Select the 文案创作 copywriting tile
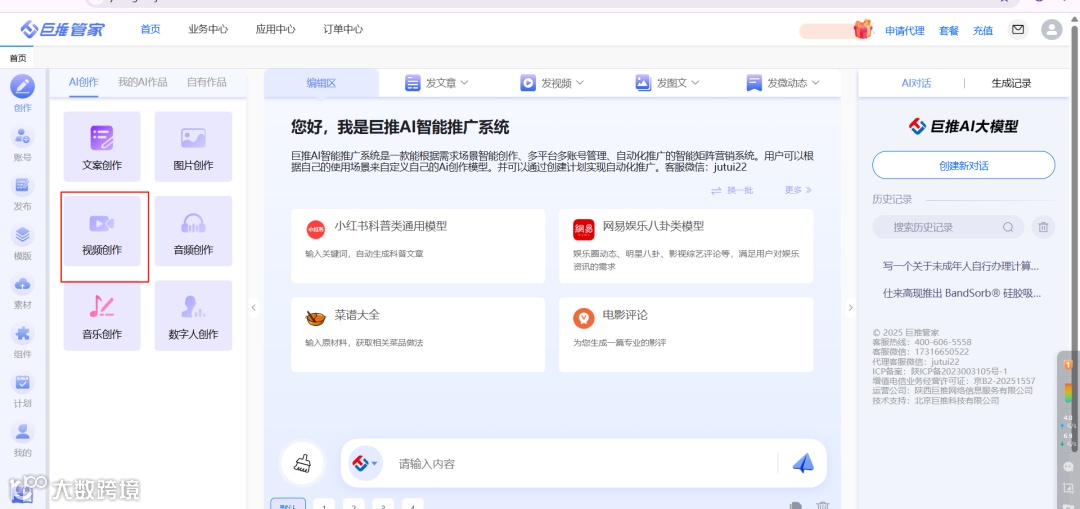Image resolution: width=1080 pixels, height=509 pixels. 102,147
